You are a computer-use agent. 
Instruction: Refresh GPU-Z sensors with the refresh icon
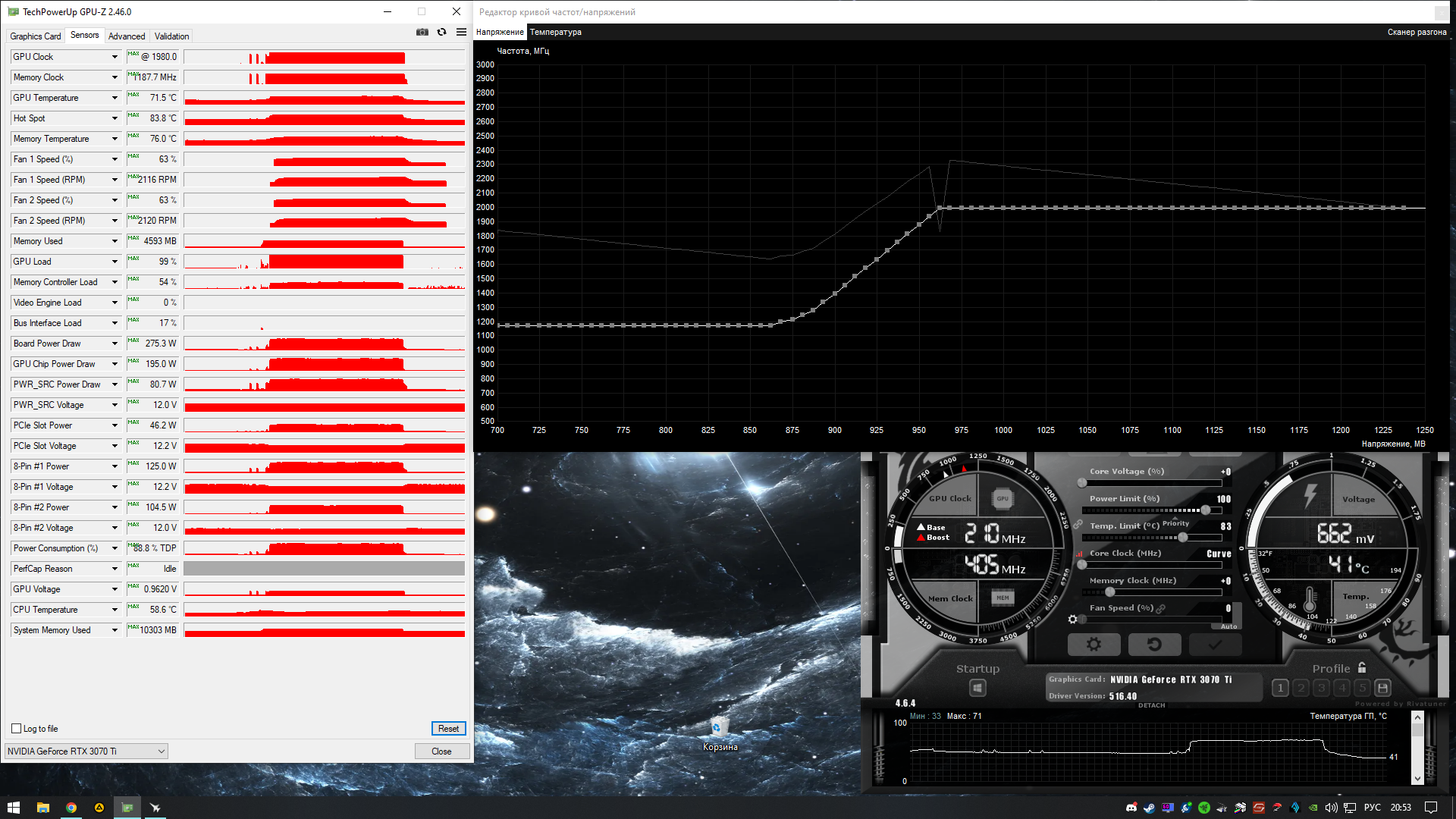[442, 32]
